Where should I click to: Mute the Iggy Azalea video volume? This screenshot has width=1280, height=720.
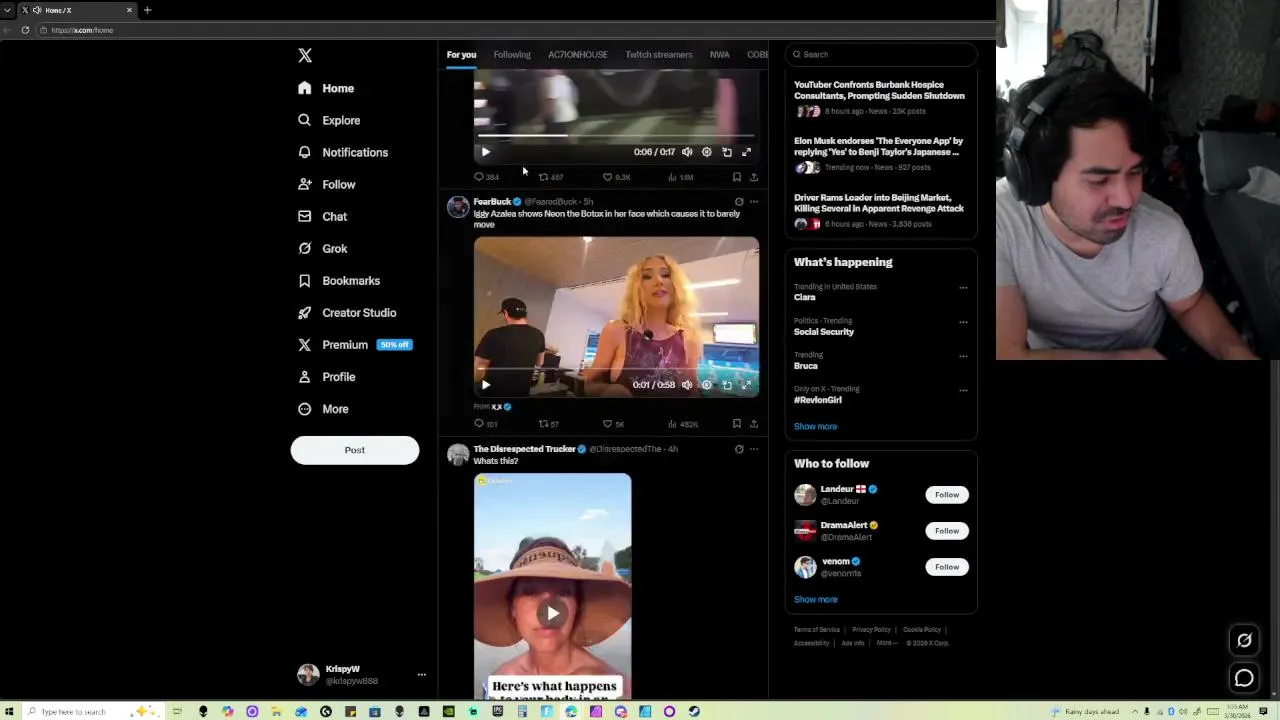pos(687,385)
